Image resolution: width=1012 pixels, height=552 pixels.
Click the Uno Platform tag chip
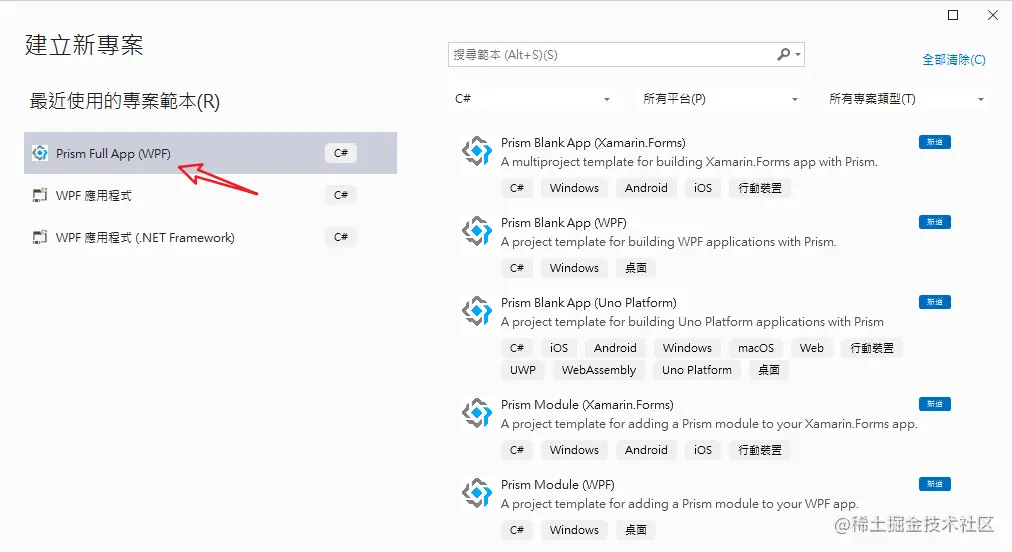(696, 370)
